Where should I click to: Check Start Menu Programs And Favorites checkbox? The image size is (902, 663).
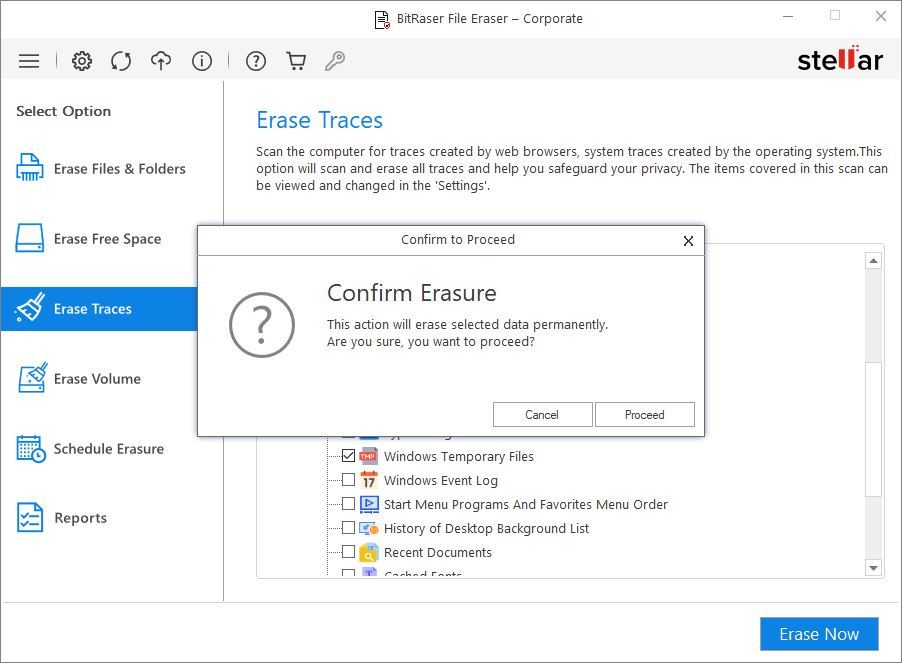point(348,504)
